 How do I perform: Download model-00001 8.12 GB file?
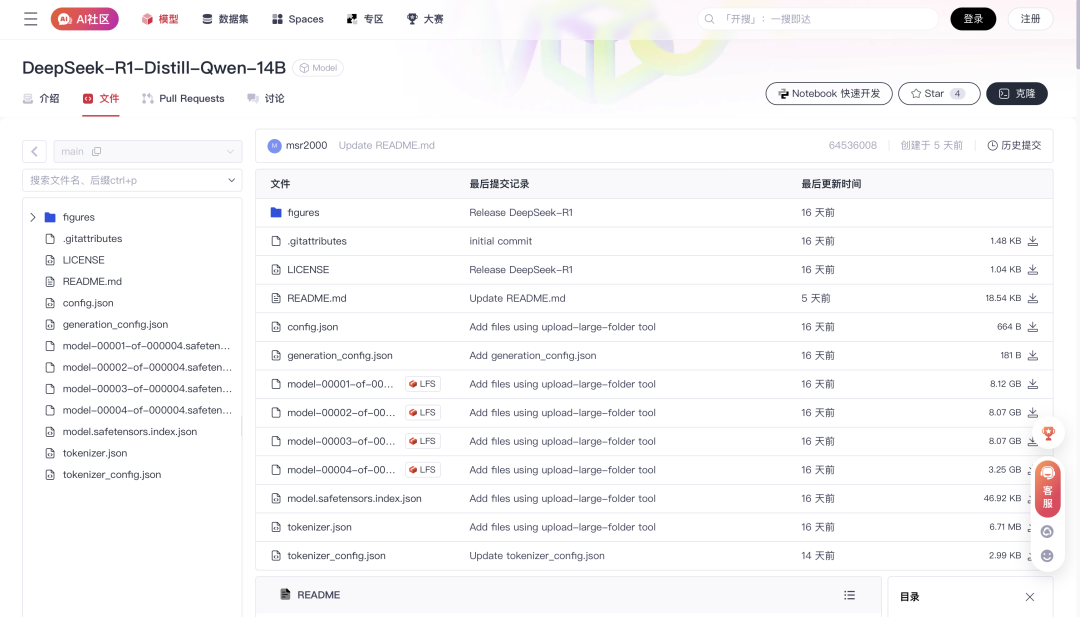[x=1032, y=384]
